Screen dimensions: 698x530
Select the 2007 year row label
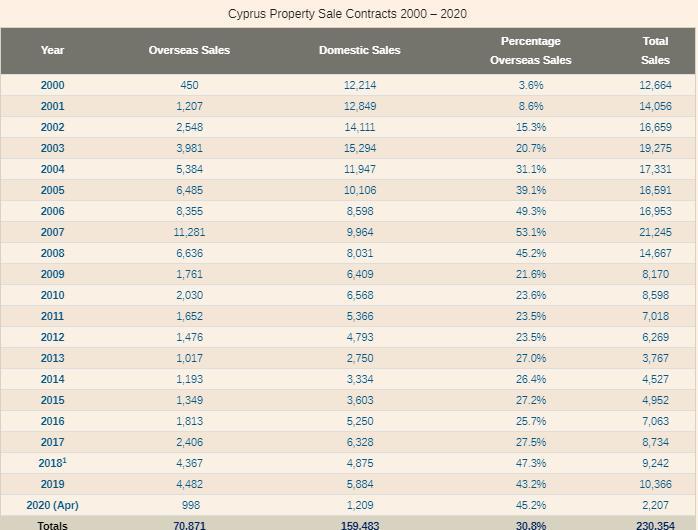tap(52, 232)
